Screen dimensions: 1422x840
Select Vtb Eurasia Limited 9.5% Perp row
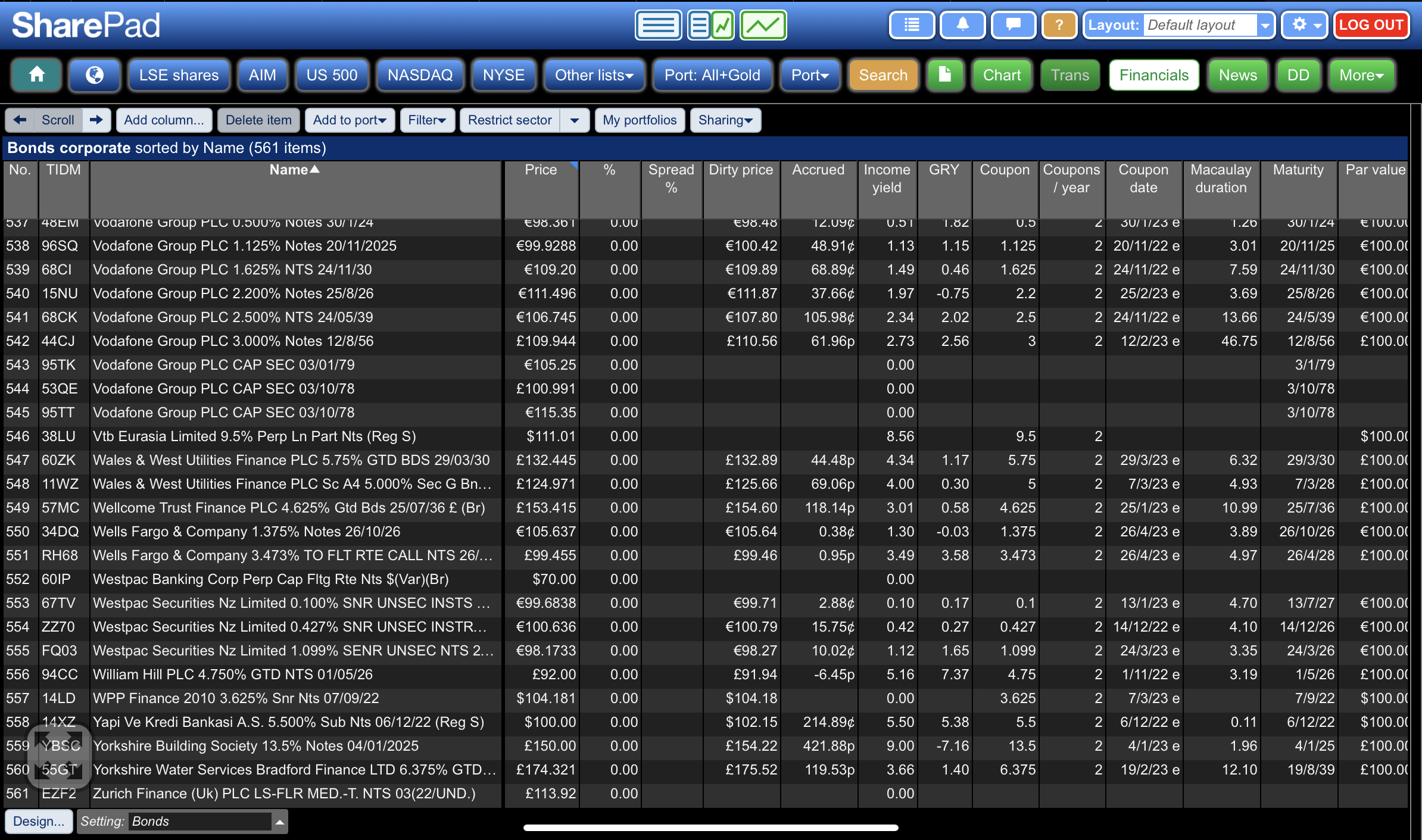(x=706, y=436)
